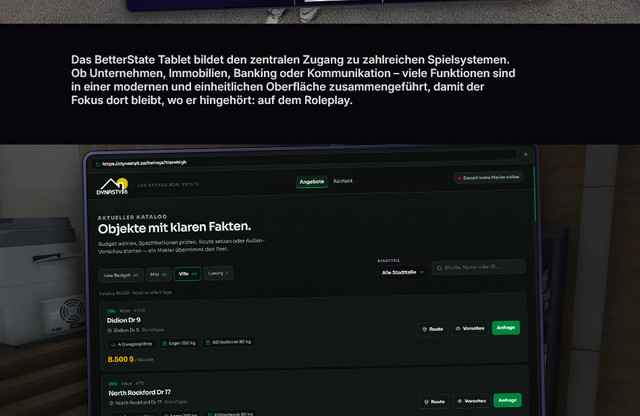
Task: Select the Low Budget filter
Action: pos(121,275)
